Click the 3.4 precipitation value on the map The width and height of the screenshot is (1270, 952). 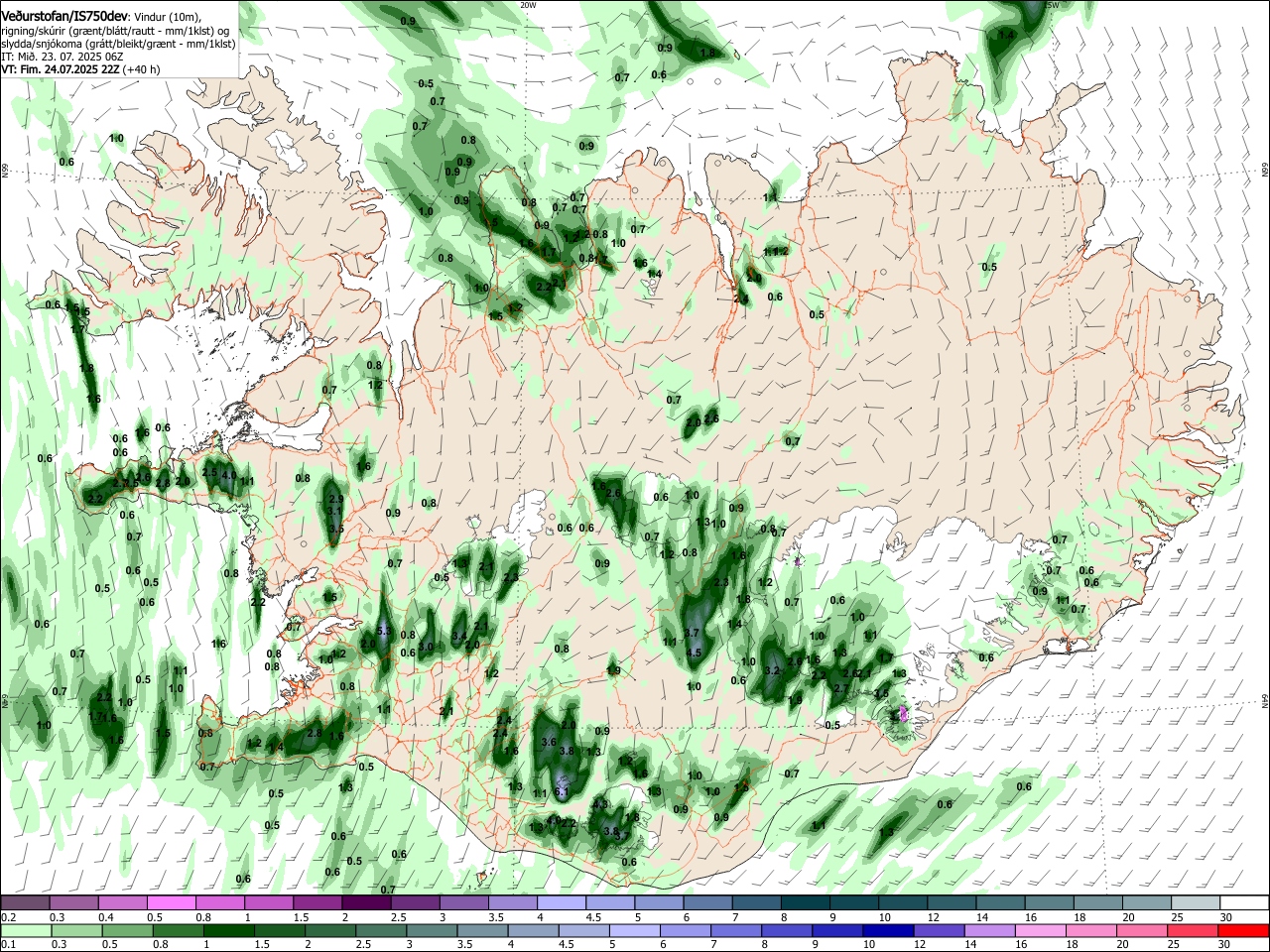(458, 636)
